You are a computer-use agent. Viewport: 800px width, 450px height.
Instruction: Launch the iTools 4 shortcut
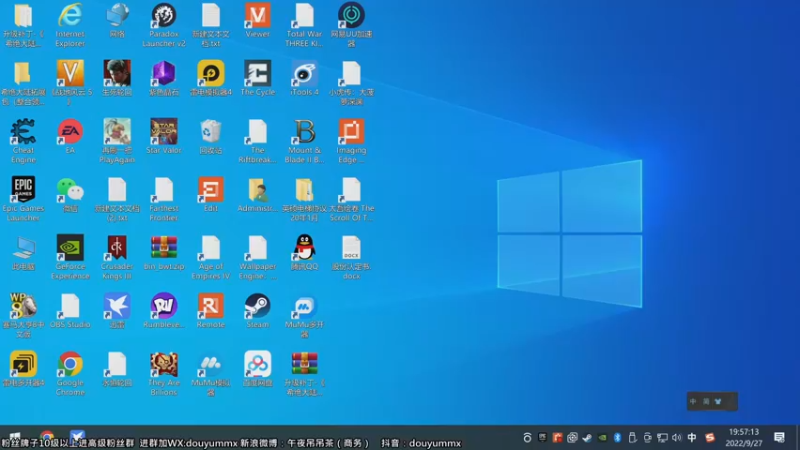304,79
